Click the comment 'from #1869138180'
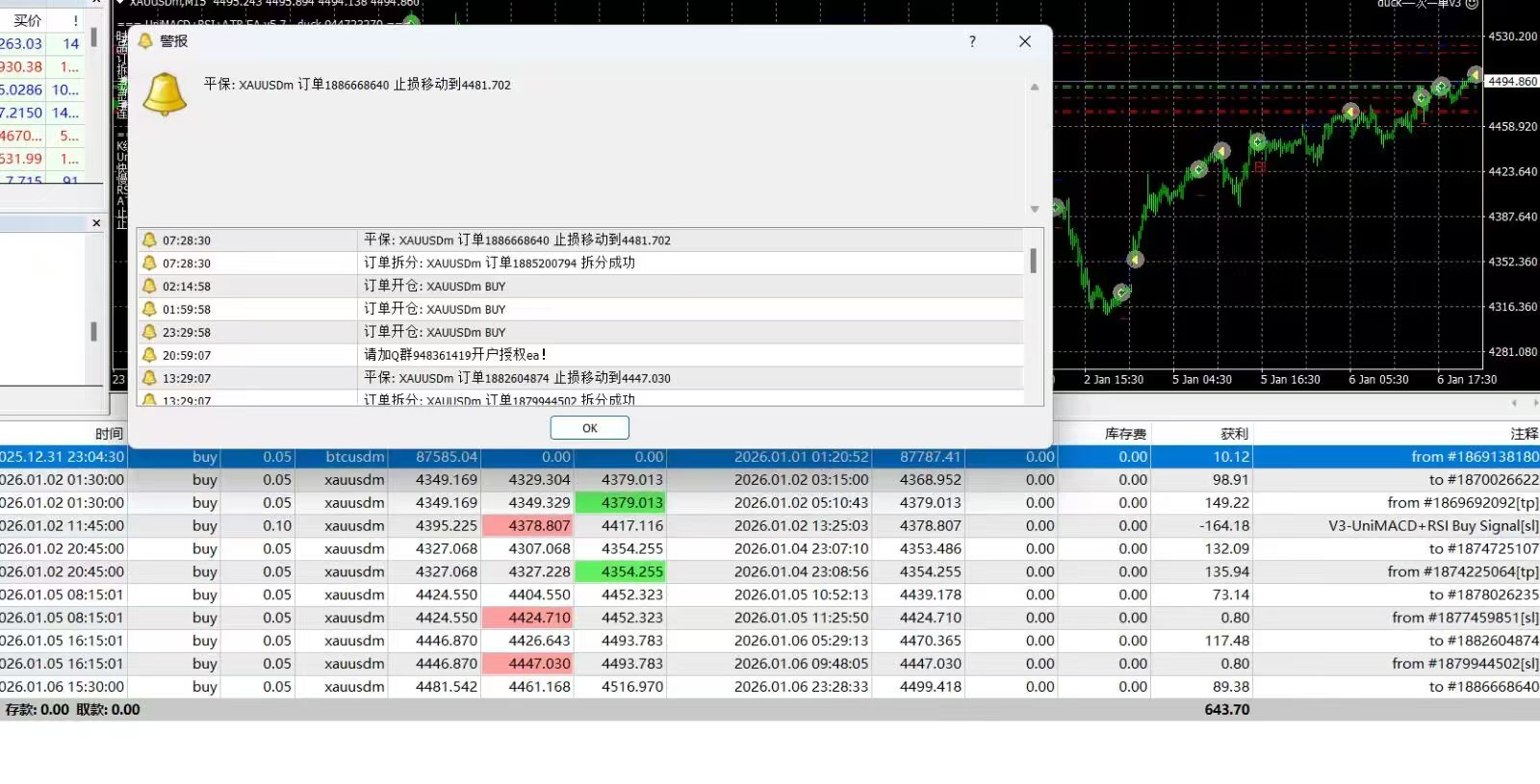Image resolution: width=1540 pixels, height=784 pixels. click(x=1475, y=457)
